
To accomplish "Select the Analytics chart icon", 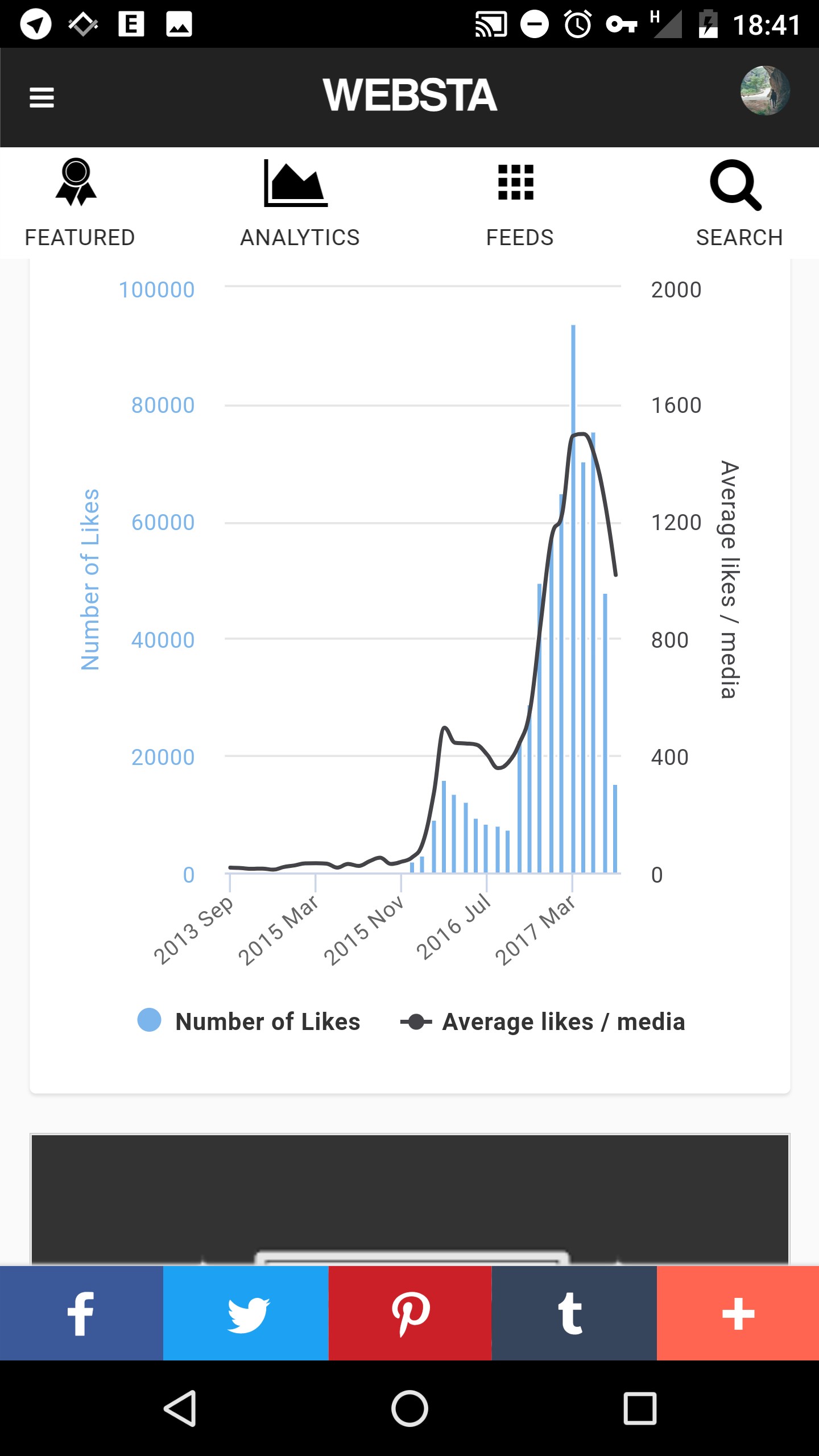I will [296, 183].
